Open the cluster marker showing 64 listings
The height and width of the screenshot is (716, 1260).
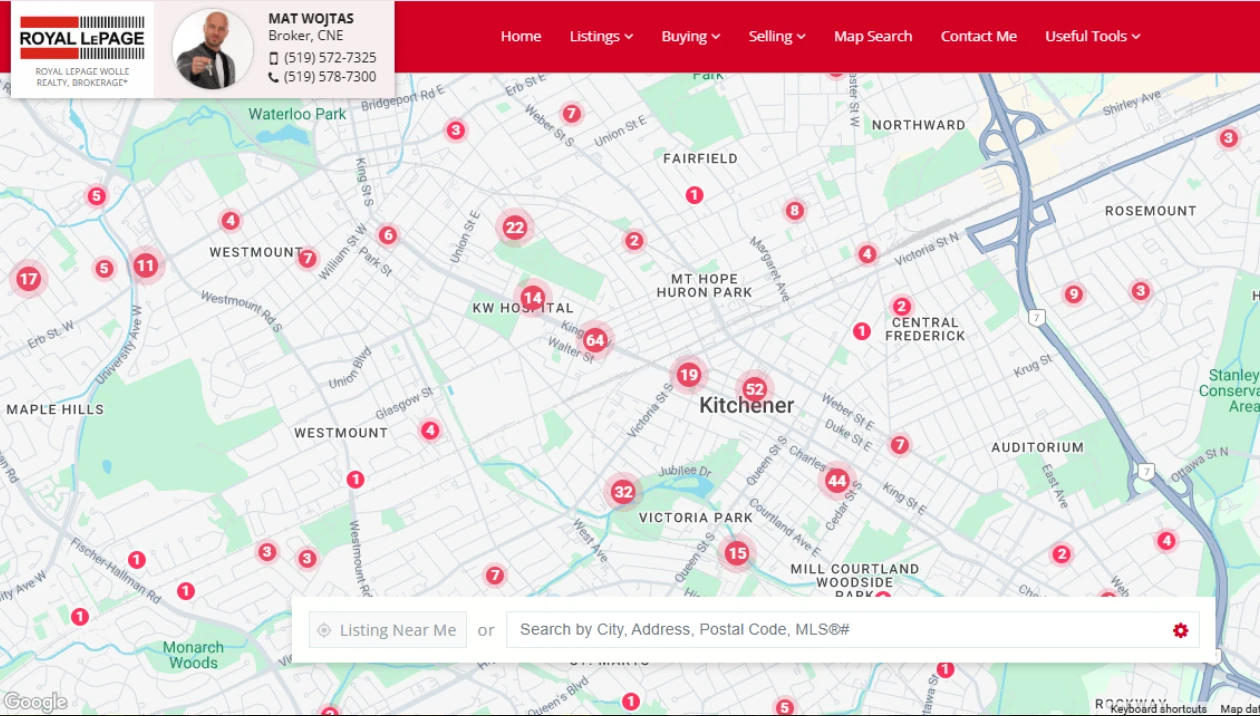tap(595, 340)
